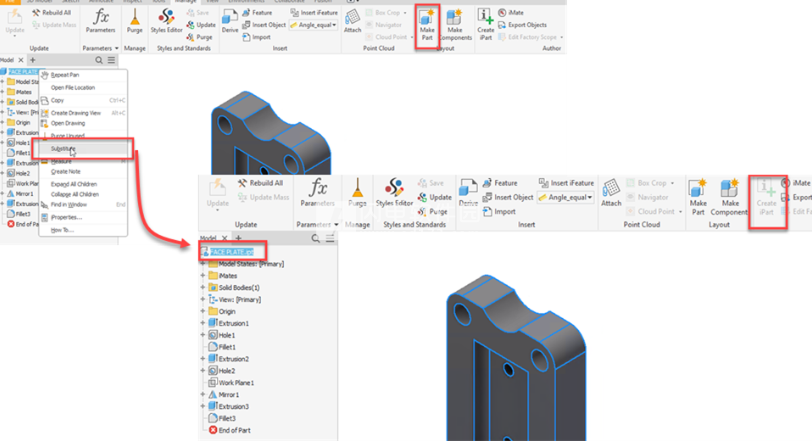812x441 pixels.
Task: Select Work Plane1 in lower browser
Action: click(x=236, y=383)
